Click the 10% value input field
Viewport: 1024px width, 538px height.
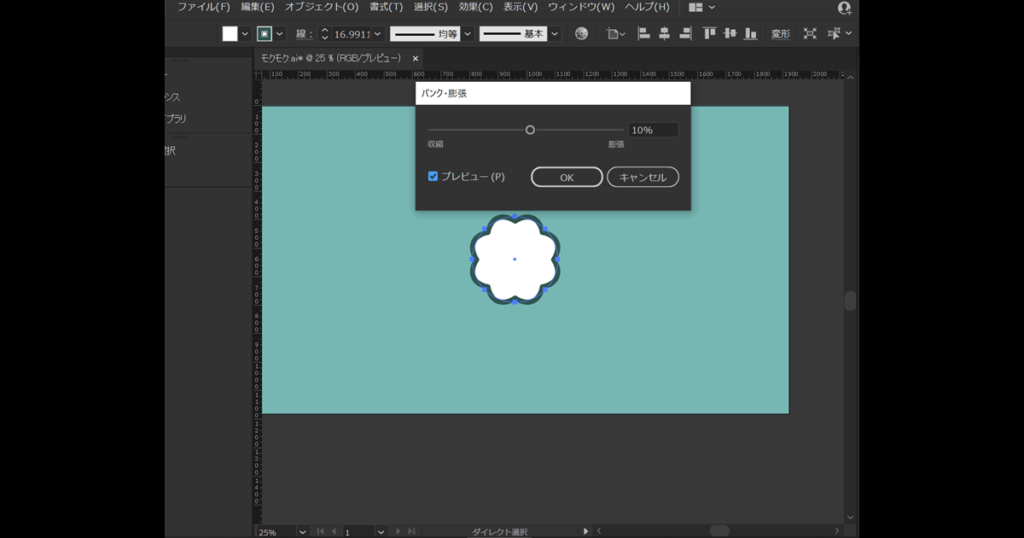652,130
